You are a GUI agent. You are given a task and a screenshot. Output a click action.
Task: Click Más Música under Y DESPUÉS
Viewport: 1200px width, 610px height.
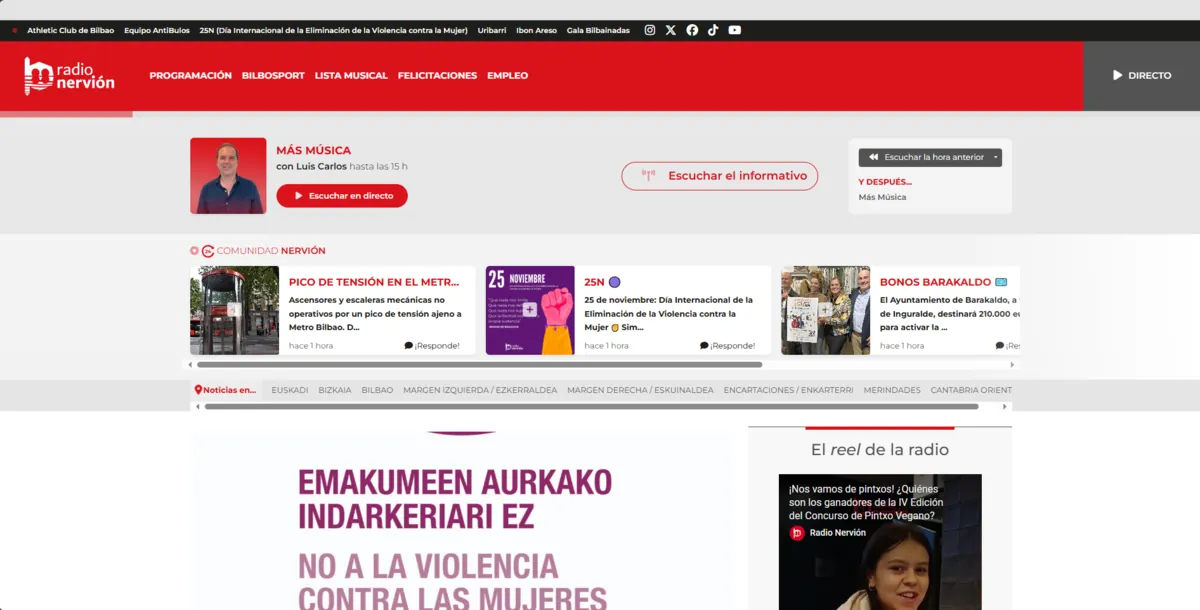(x=882, y=197)
